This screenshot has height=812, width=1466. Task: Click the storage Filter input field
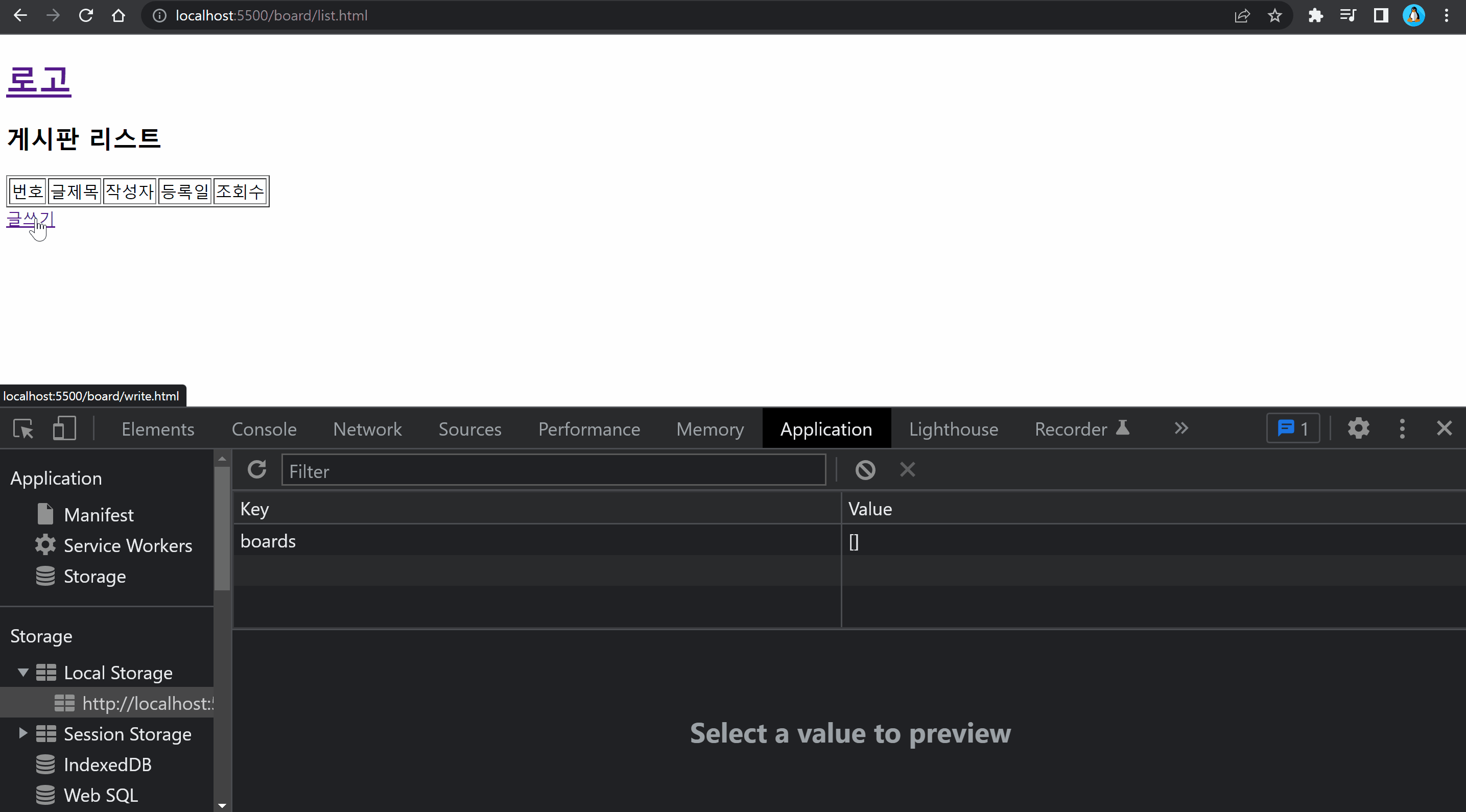pos(553,471)
